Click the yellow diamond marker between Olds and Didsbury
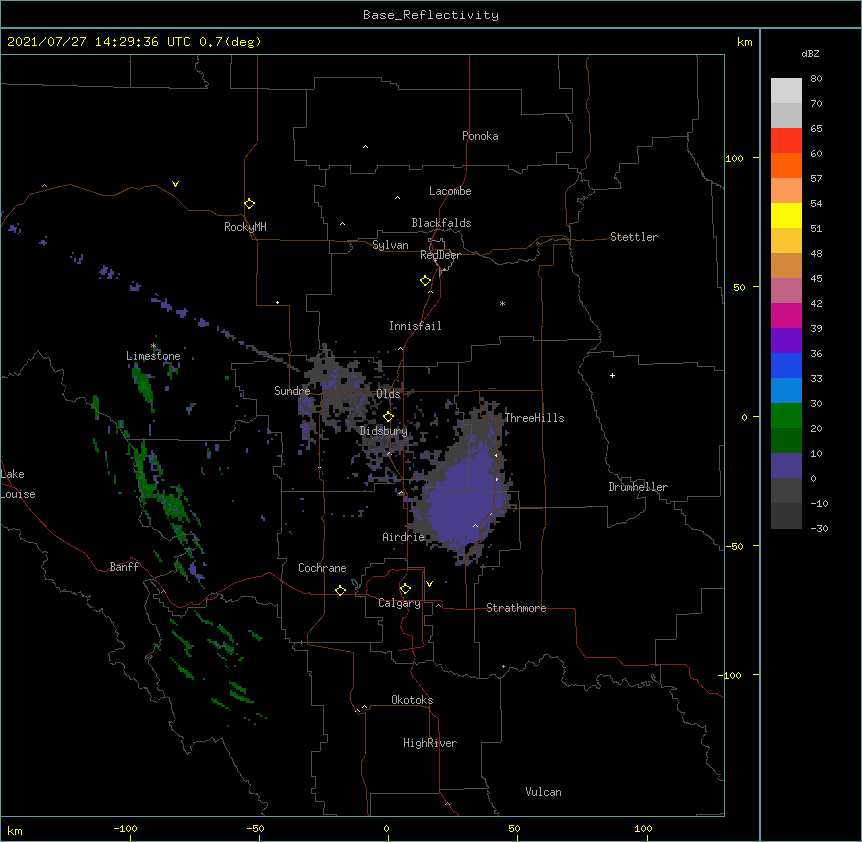 click(388, 417)
